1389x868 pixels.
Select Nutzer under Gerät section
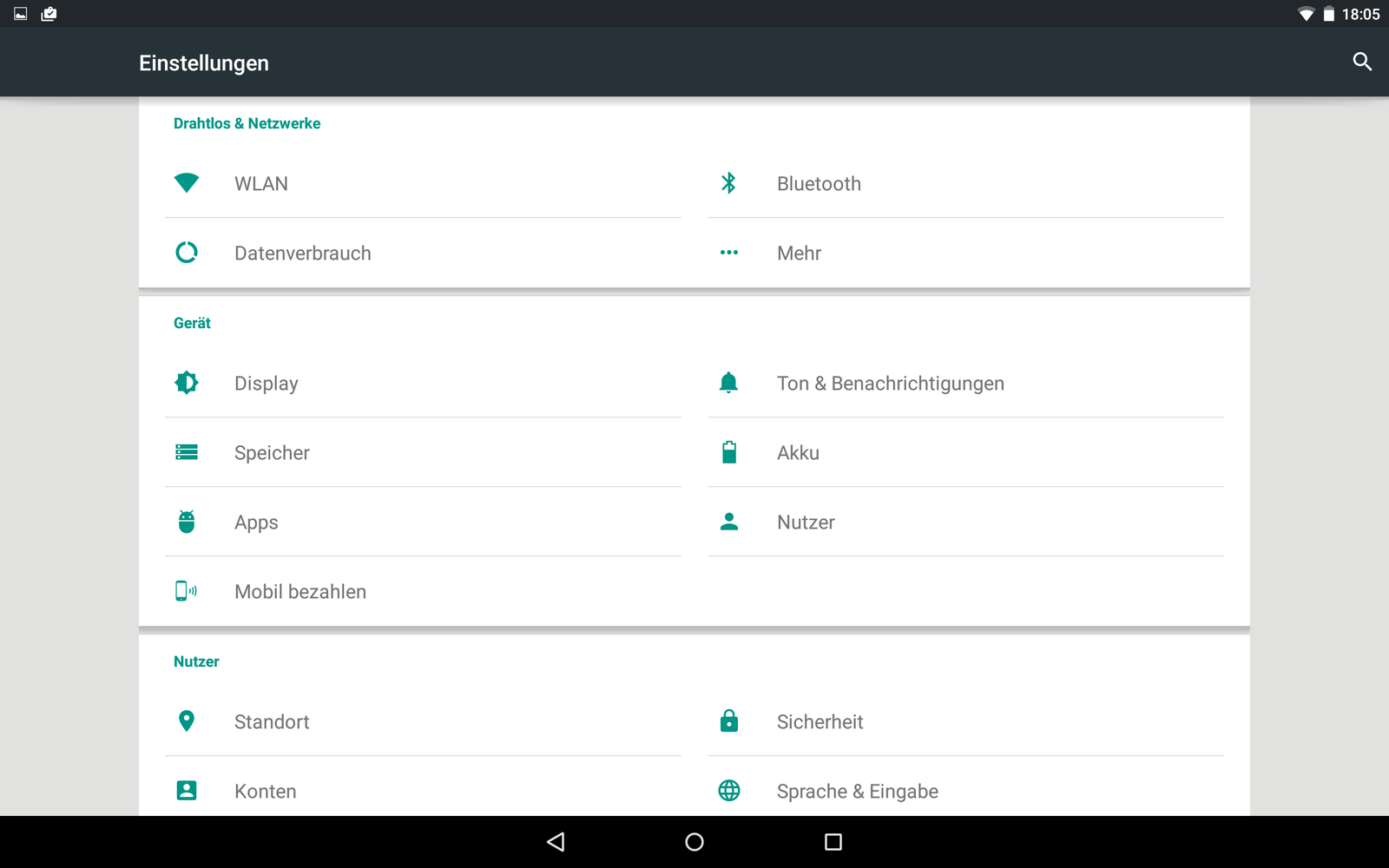pyautogui.click(x=806, y=523)
